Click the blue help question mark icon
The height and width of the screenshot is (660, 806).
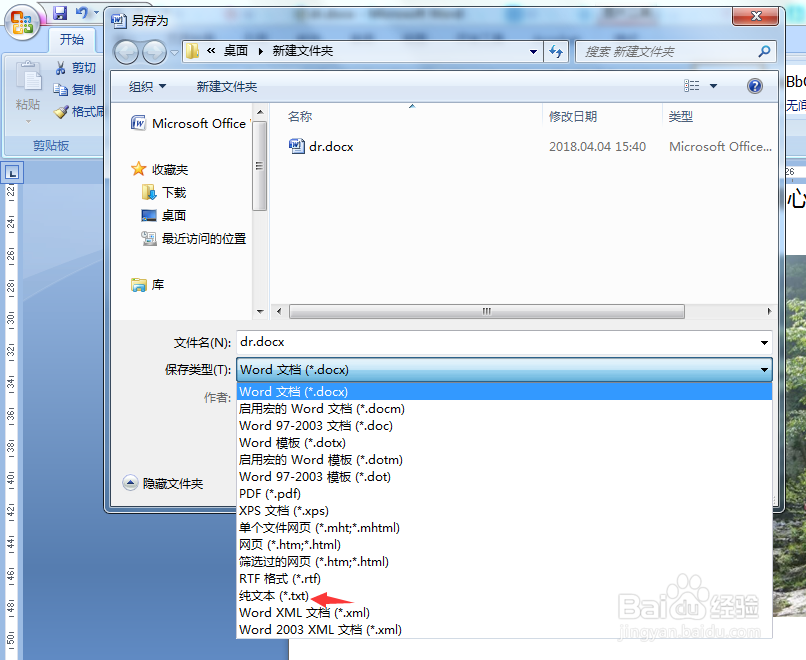click(x=755, y=86)
